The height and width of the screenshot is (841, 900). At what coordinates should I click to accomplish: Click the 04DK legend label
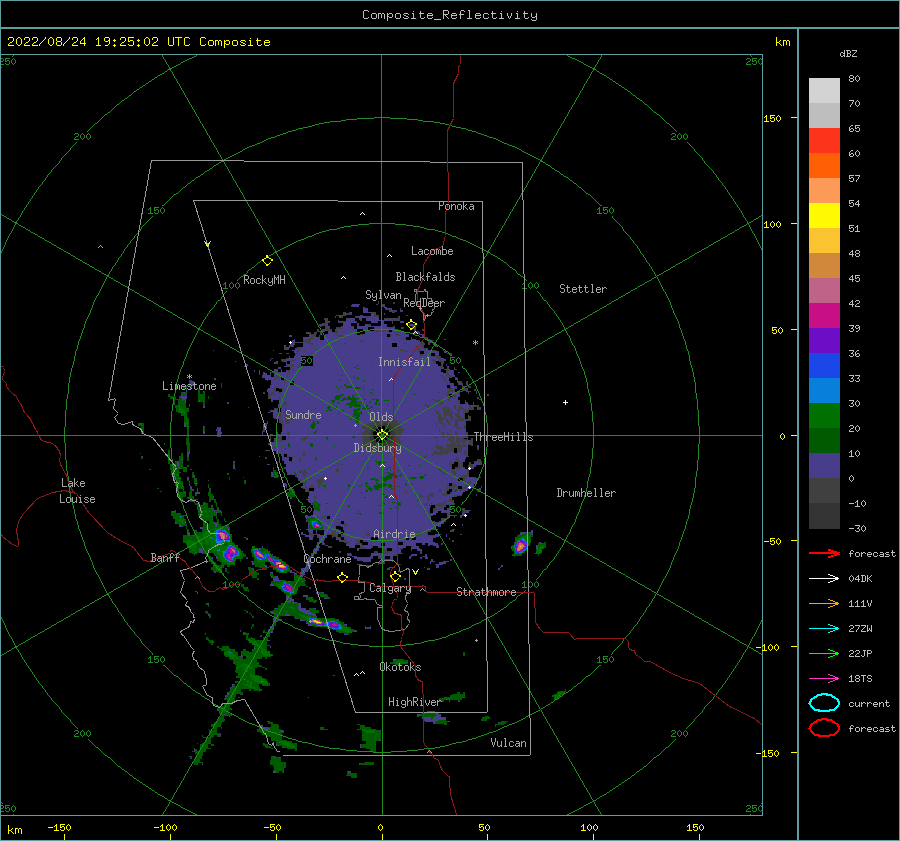(x=860, y=578)
